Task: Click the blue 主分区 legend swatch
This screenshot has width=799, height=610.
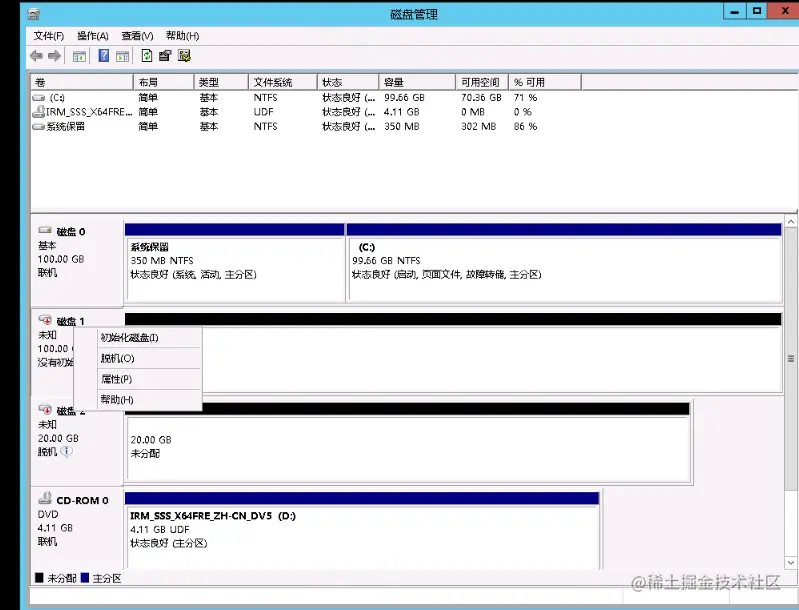Action: pos(85,578)
